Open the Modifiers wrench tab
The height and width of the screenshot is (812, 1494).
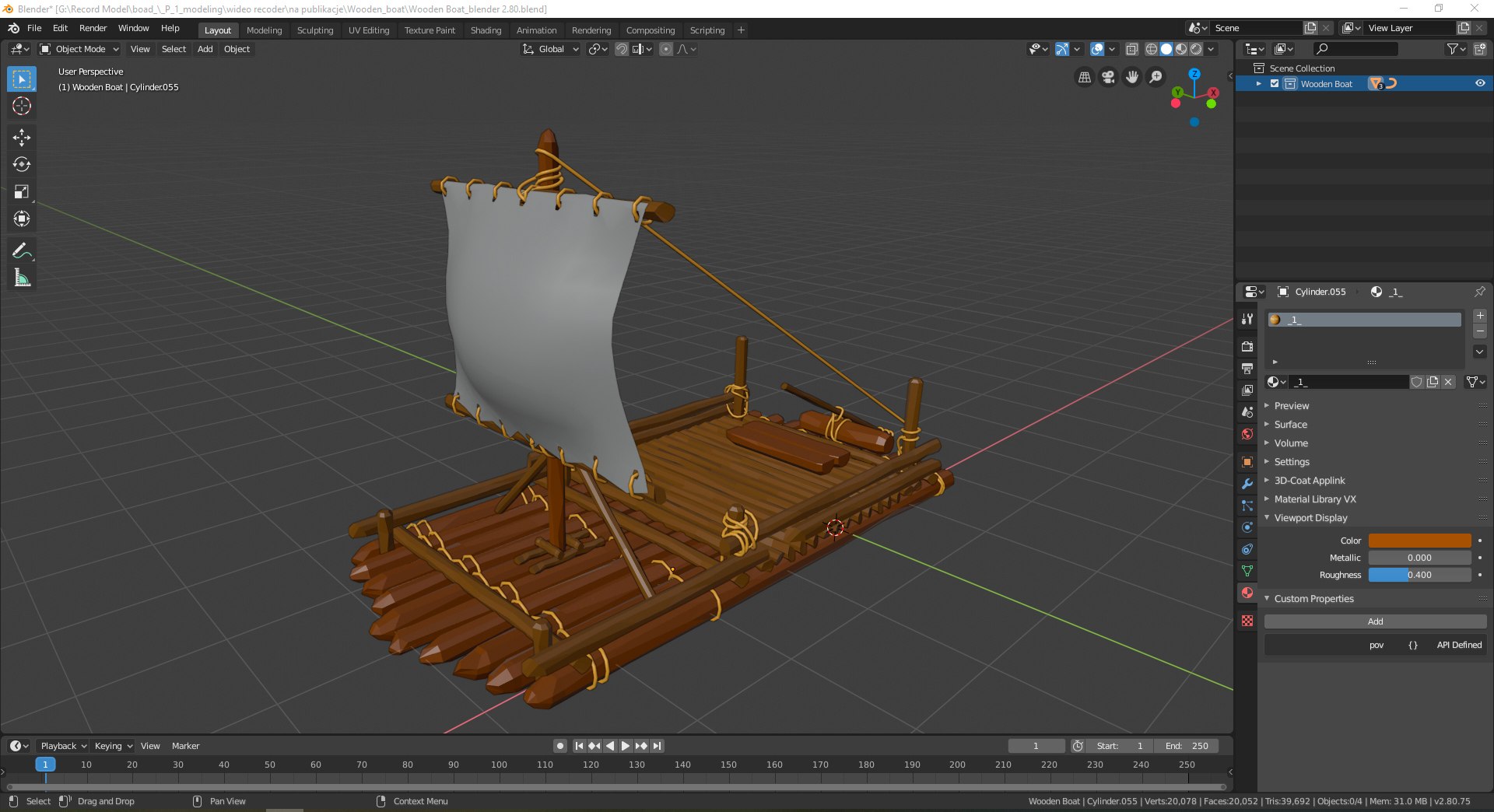coord(1247,484)
